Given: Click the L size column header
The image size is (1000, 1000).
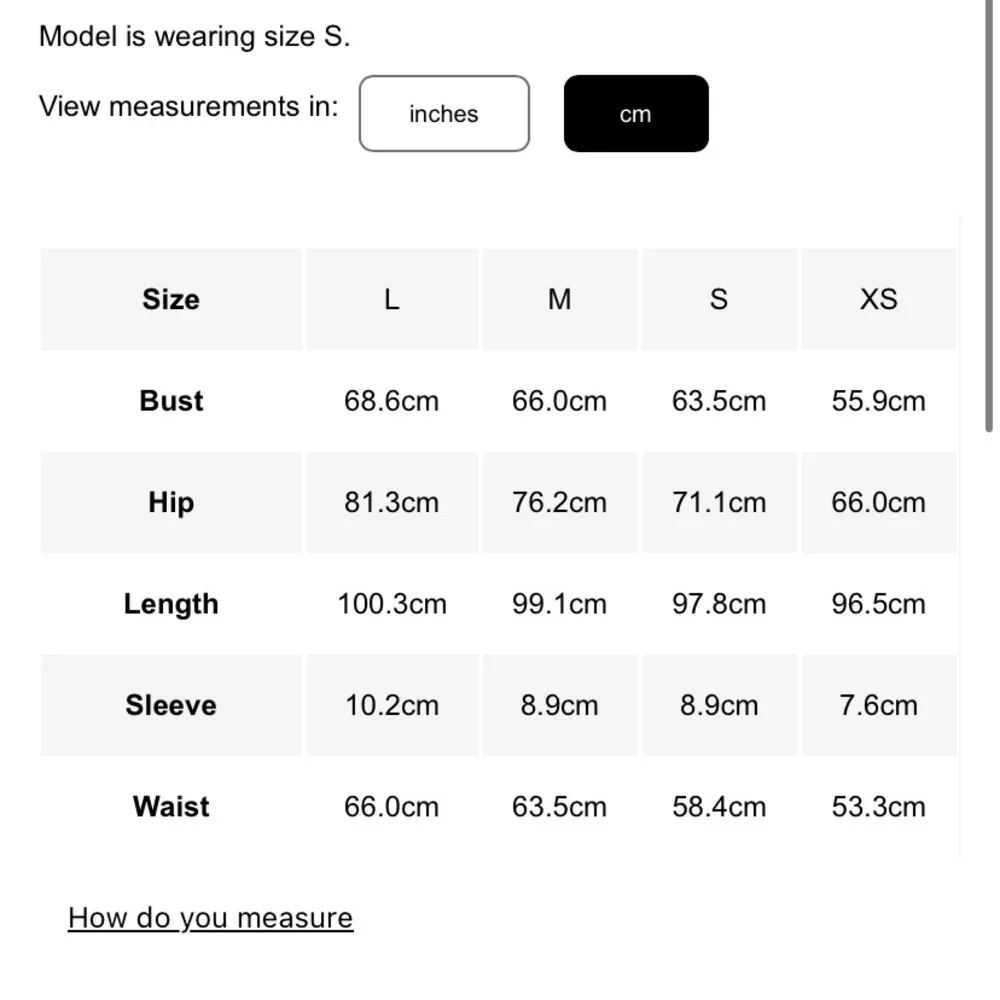Looking at the screenshot, I should point(392,299).
